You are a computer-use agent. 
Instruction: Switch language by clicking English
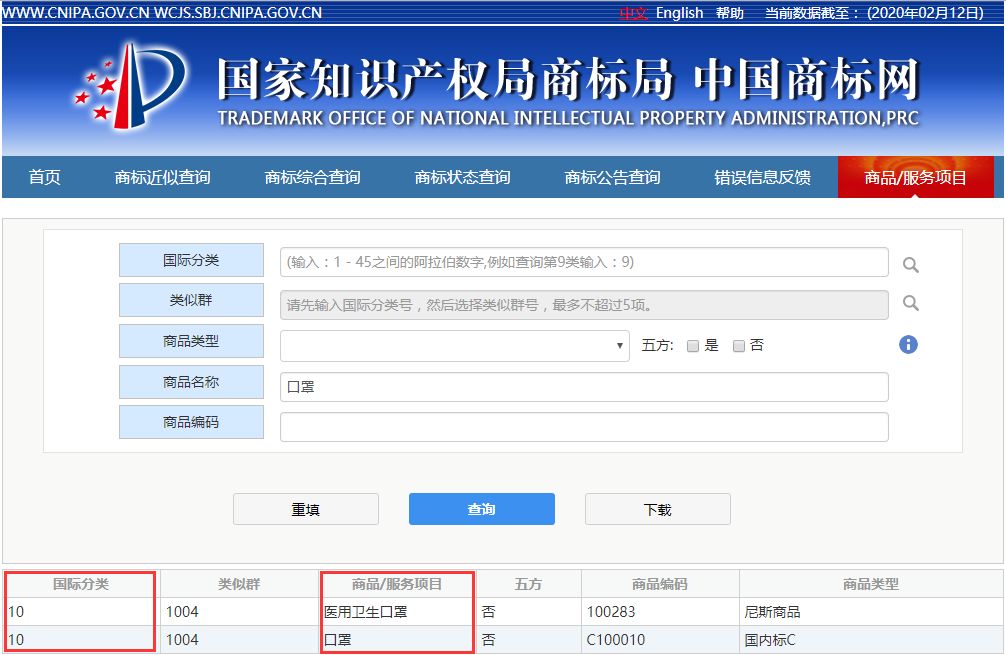(x=680, y=13)
